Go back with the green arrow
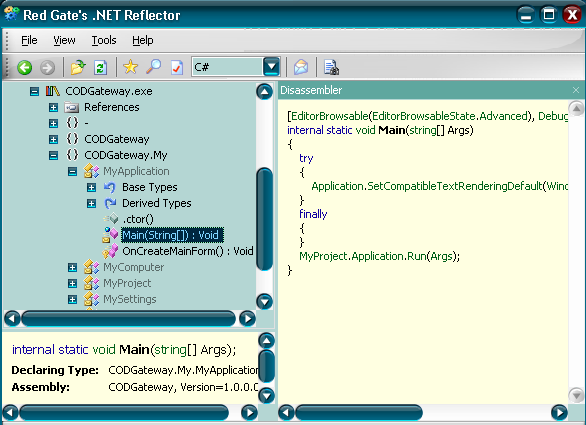The height and width of the screenshot is (425, 586). [x=25, y=68]
